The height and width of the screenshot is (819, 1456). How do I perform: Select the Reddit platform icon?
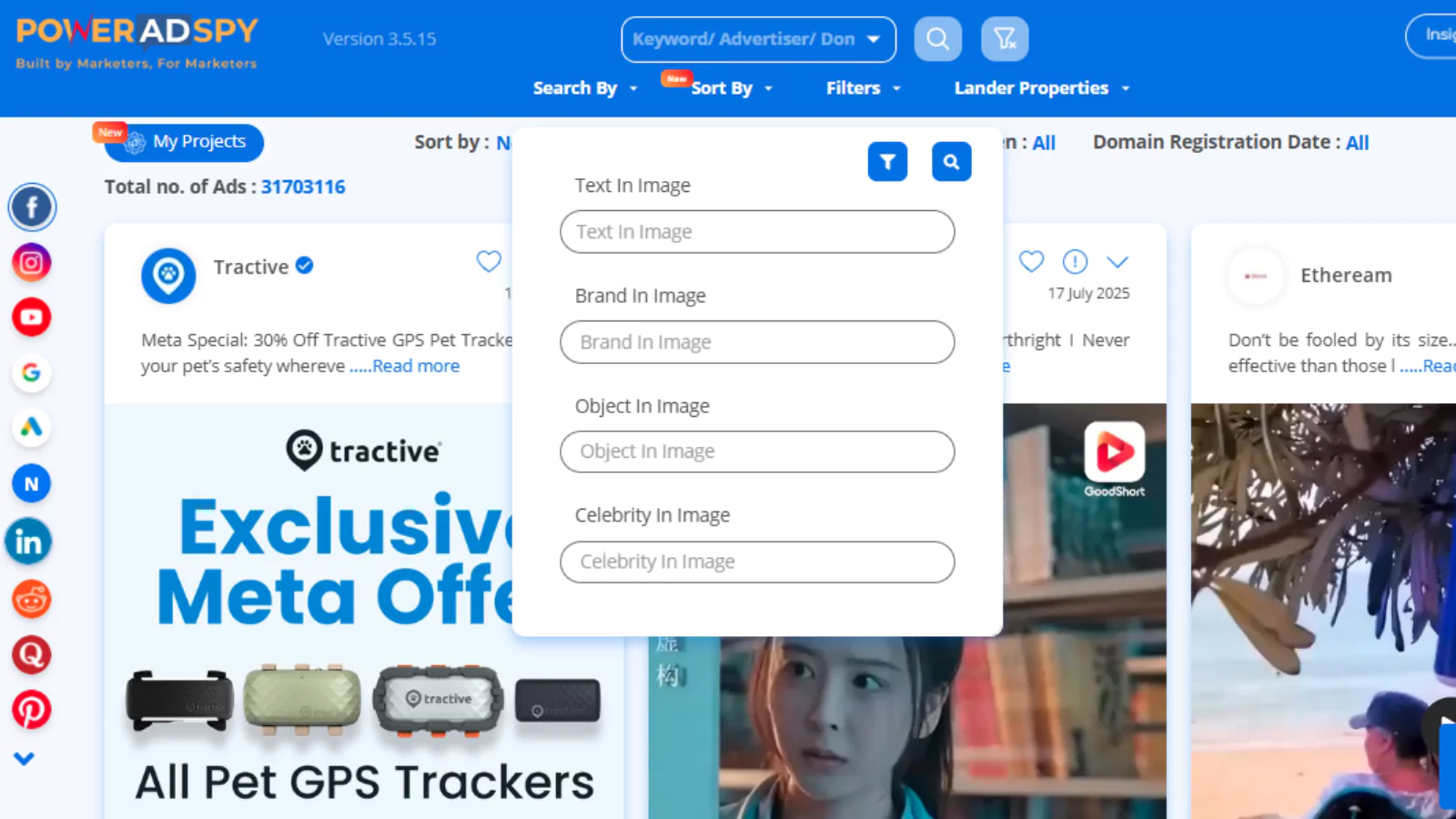(x=32, y=600)
